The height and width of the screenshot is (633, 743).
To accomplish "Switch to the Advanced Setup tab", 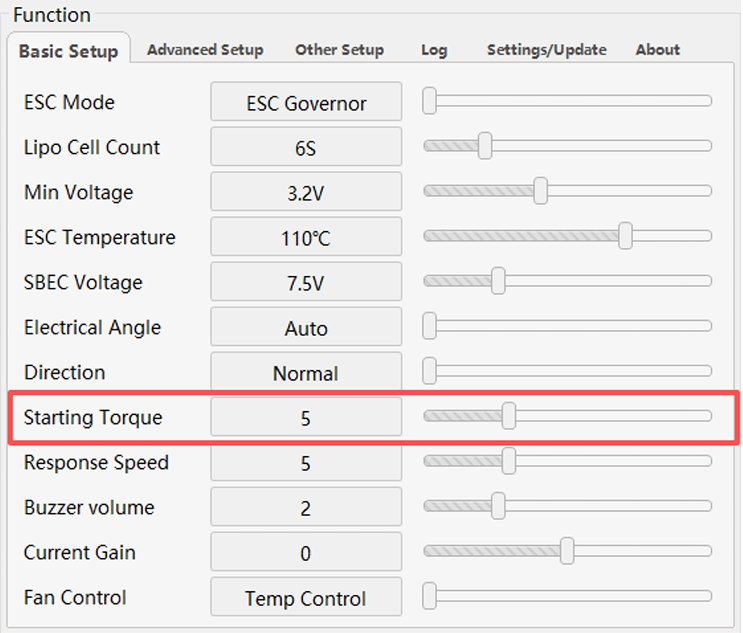I will [x=205, y=50].
